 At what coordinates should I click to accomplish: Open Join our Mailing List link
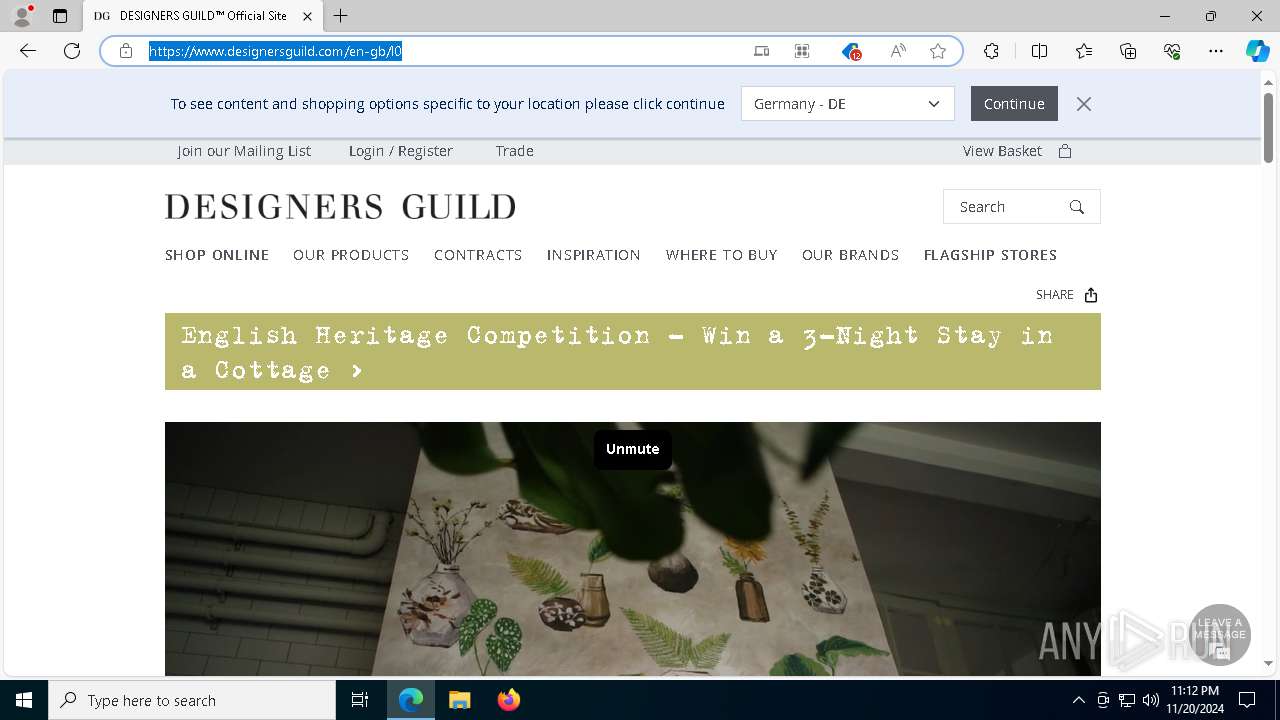244,151
